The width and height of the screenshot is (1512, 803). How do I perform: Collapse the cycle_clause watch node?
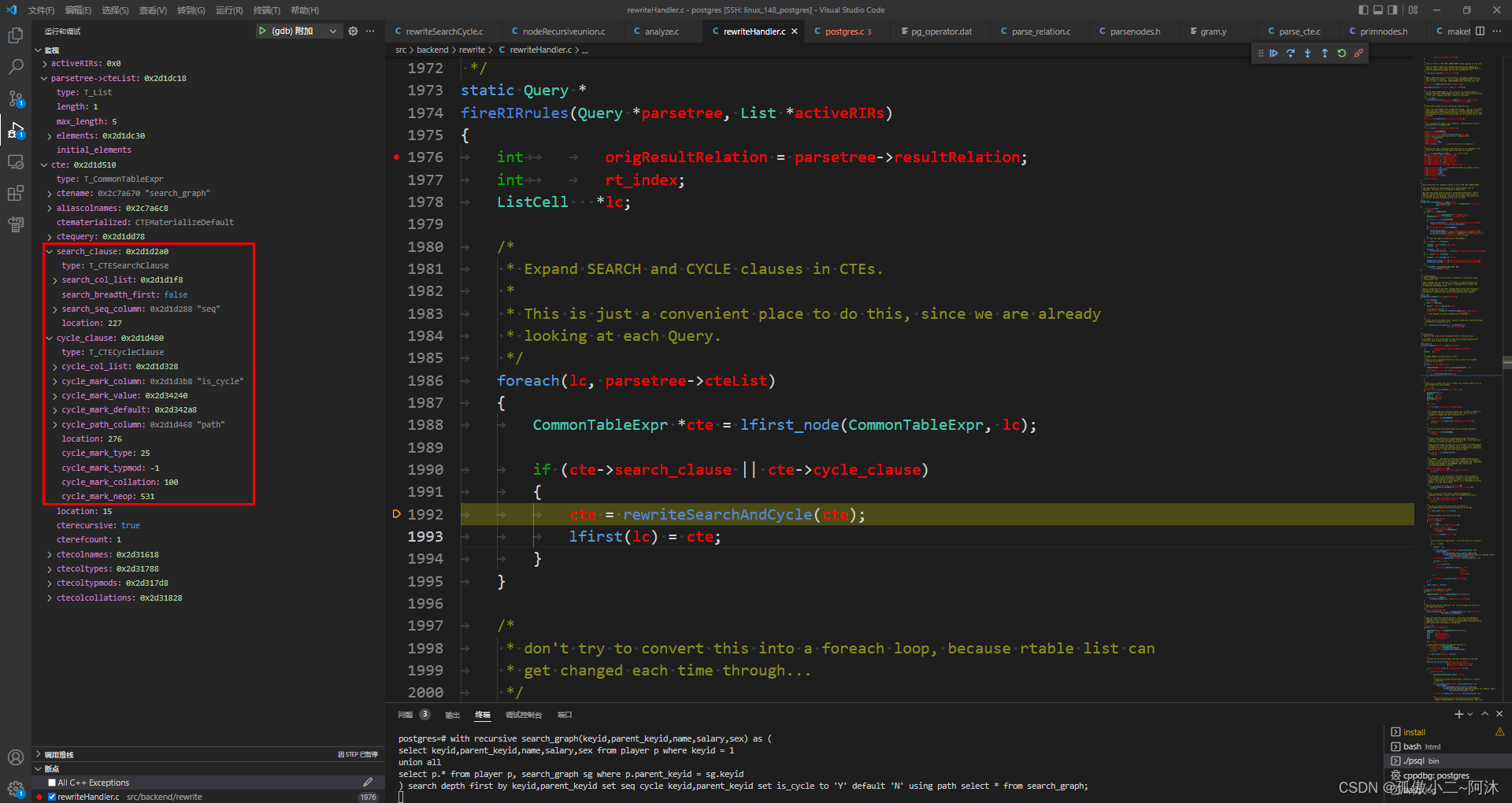(x=49, y=339)
